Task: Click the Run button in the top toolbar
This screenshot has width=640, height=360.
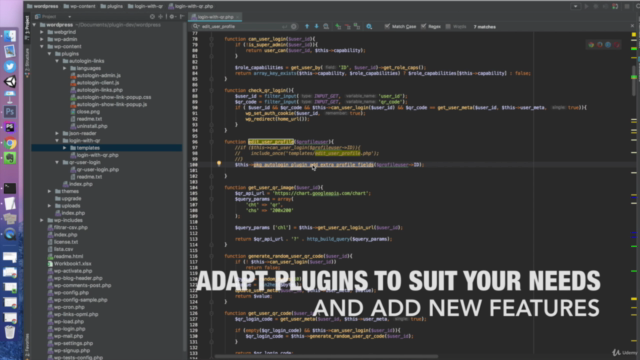Action: pyautogui.click(x=587, y=7)
